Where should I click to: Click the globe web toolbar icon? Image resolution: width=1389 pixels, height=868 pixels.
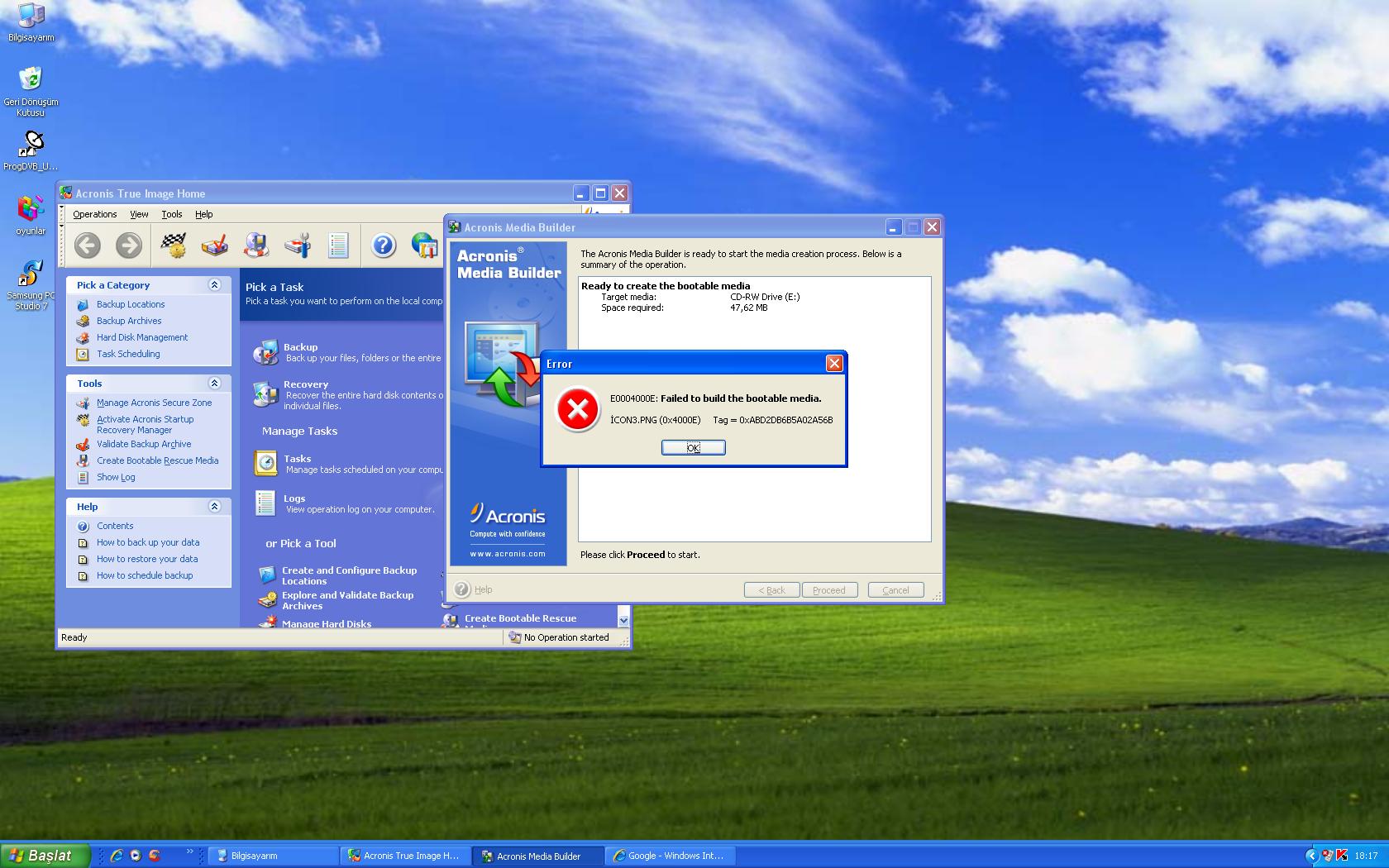[x=425, y=245]
